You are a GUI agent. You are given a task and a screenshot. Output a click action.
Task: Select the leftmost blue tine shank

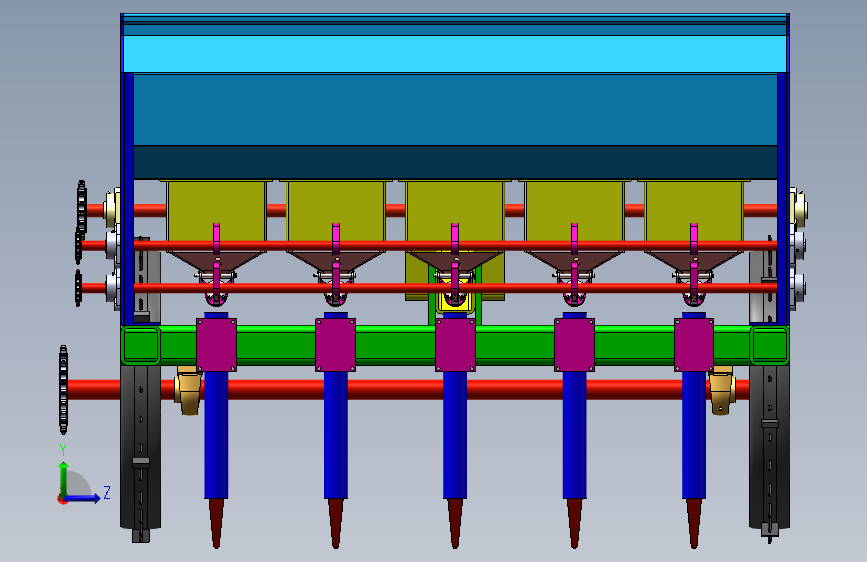coord(216,434)
